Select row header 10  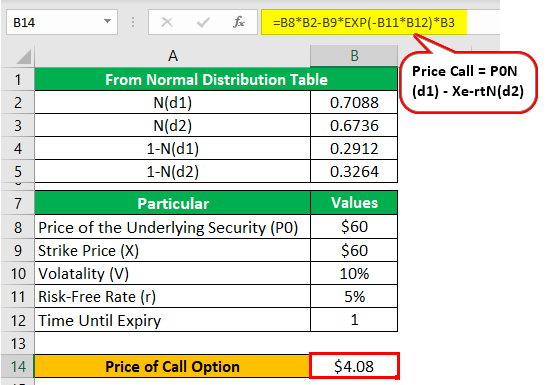pyautogui.click(x=18, y=274)
